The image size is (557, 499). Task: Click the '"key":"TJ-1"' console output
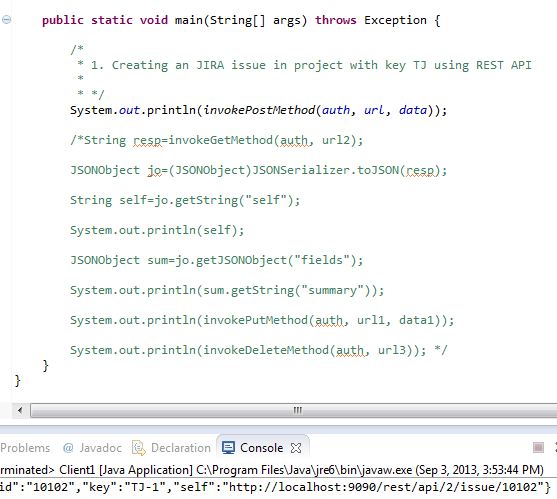[x=127, y=487]
